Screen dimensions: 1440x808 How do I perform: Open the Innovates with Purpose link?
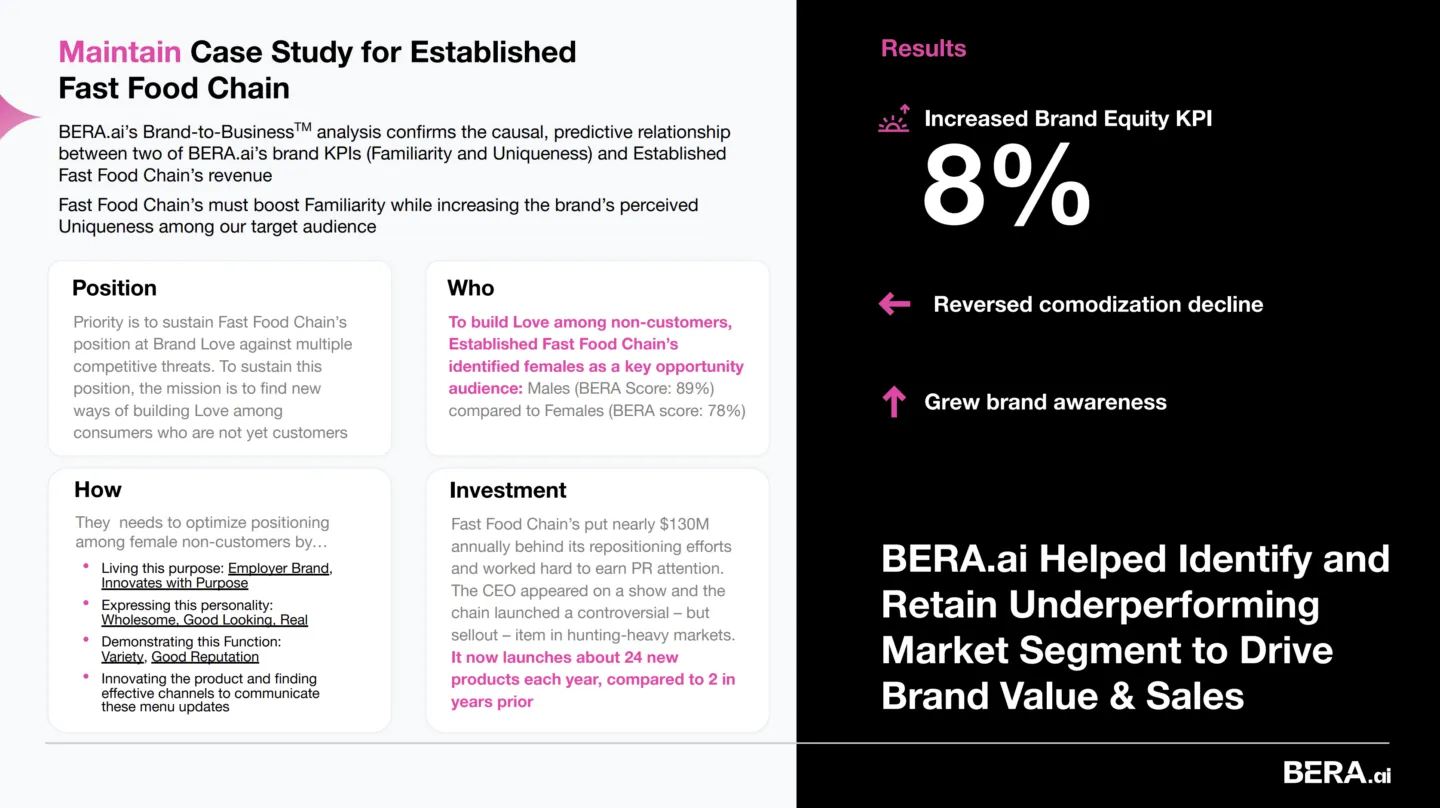[x=174, y=583]
